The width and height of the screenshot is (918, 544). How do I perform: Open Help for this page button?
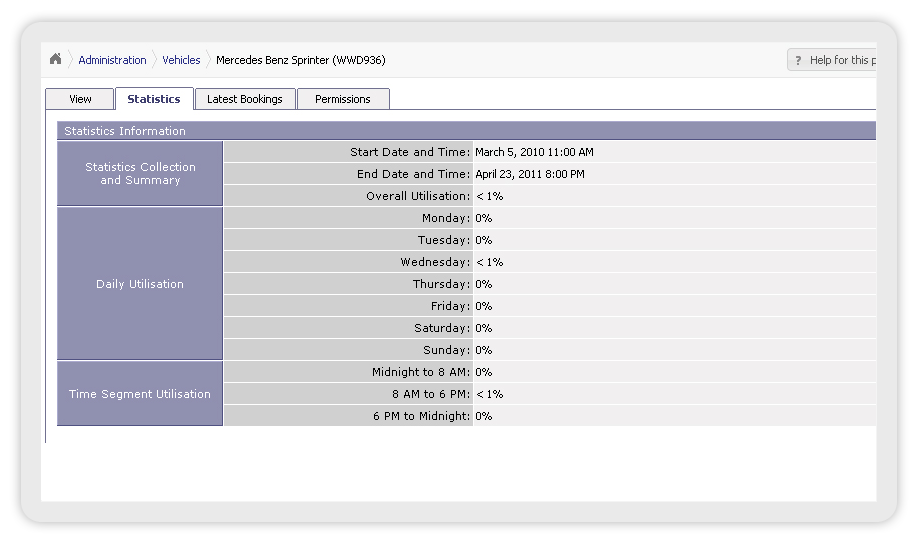click(x=832, y=60)
